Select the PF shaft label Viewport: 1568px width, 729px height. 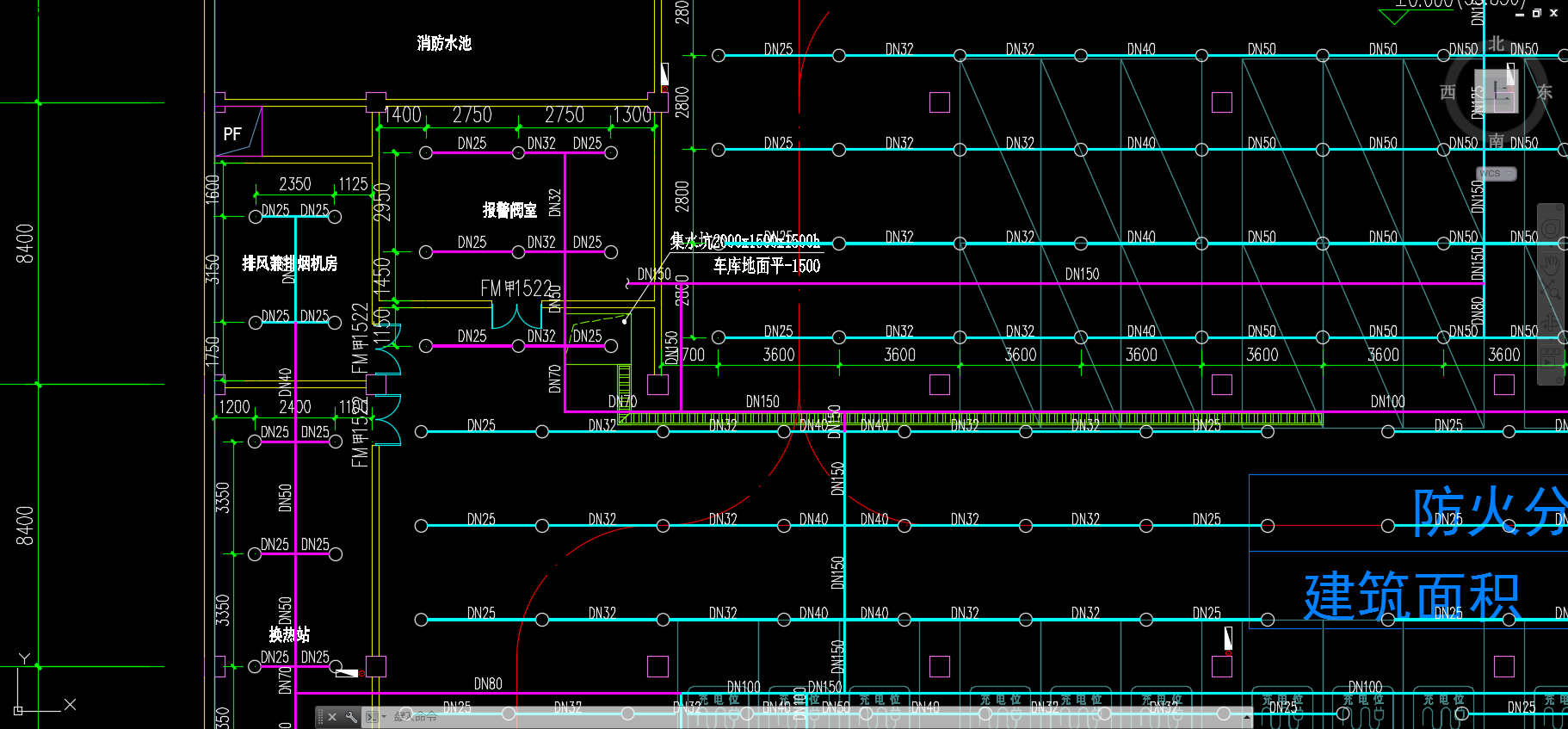[232, 134]
